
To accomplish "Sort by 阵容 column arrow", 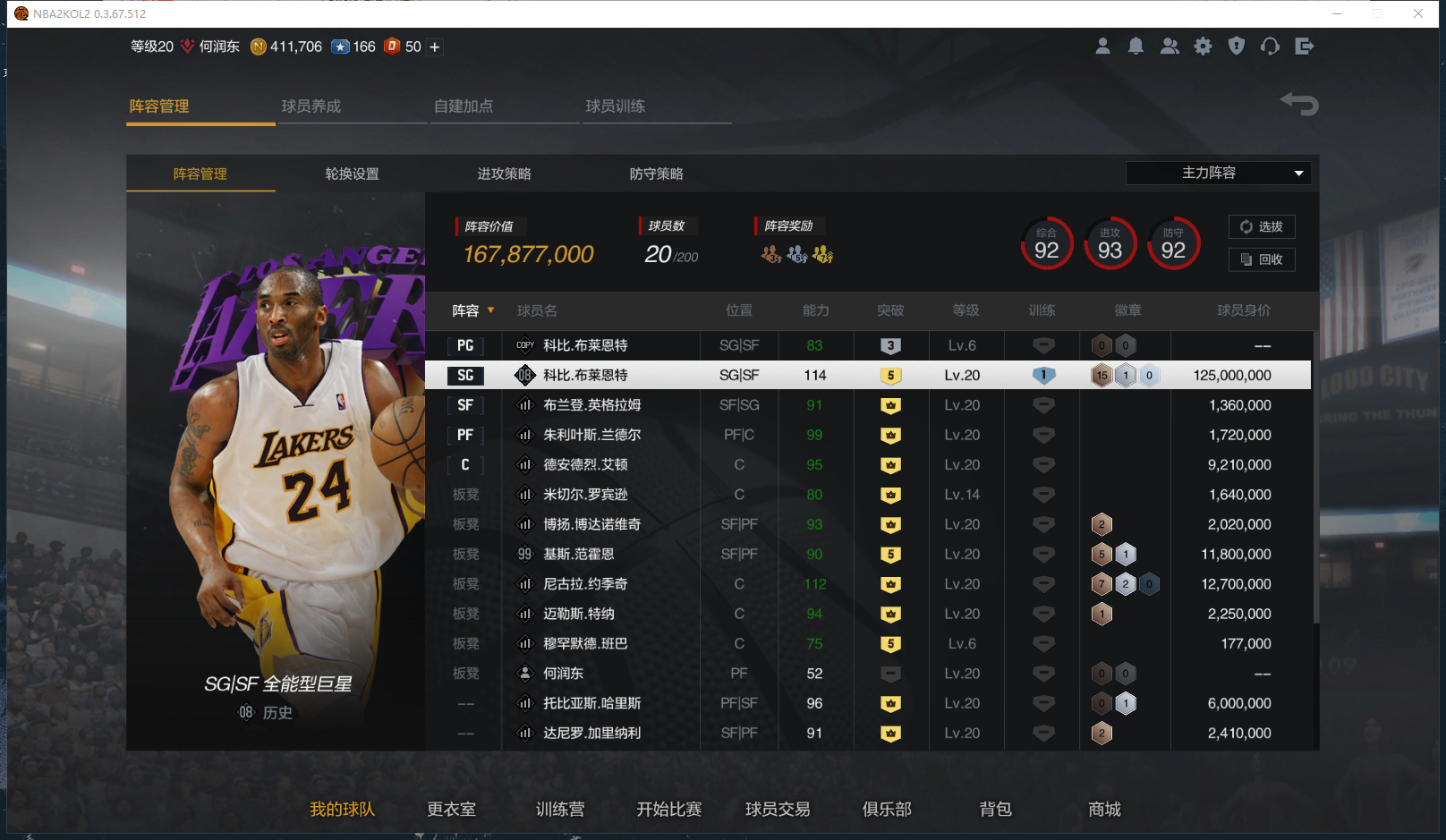I will [x=490, y=310].
